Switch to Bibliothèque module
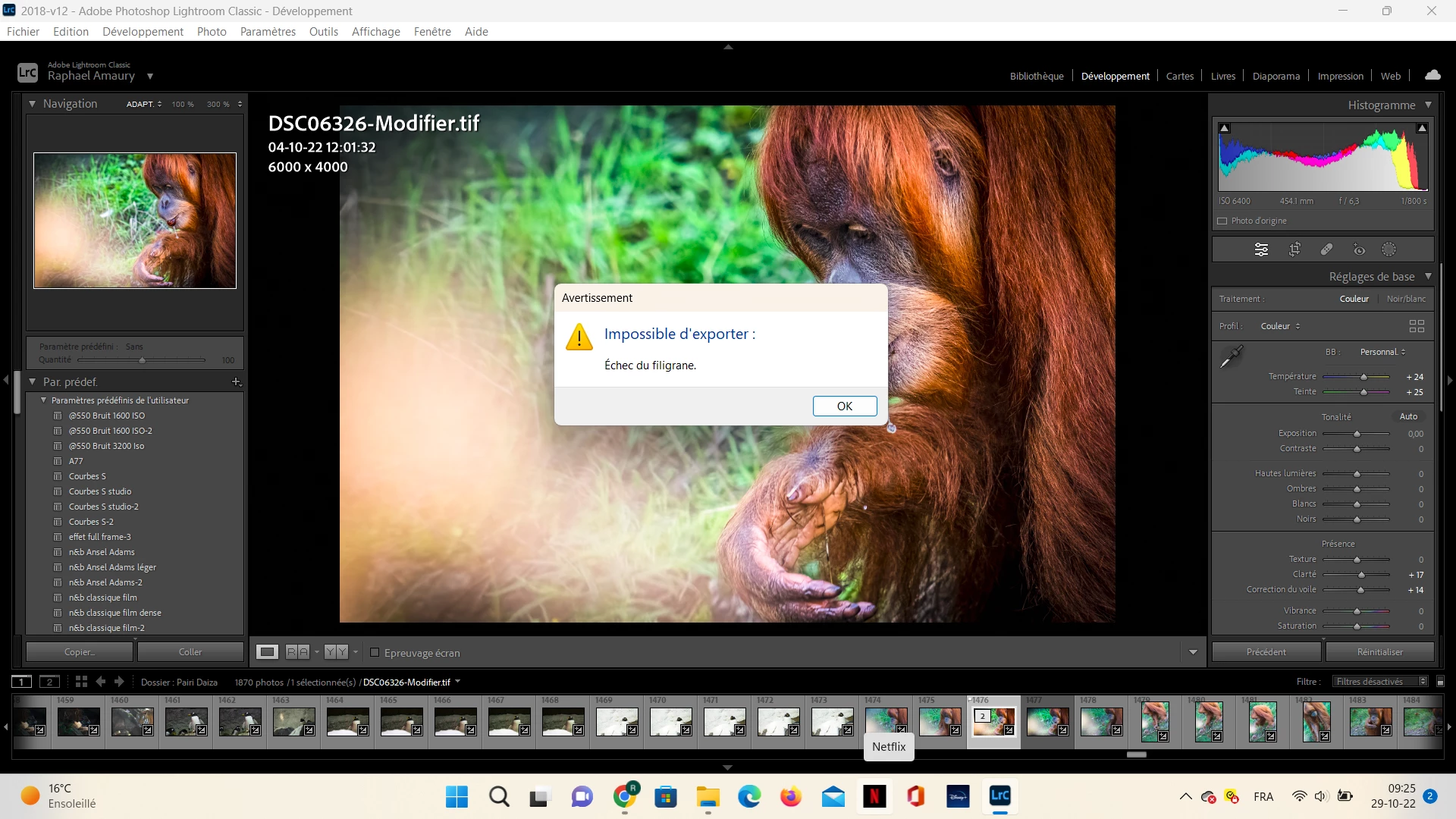The height and width of the screenshot is (819, 1456). point(1036,76)
